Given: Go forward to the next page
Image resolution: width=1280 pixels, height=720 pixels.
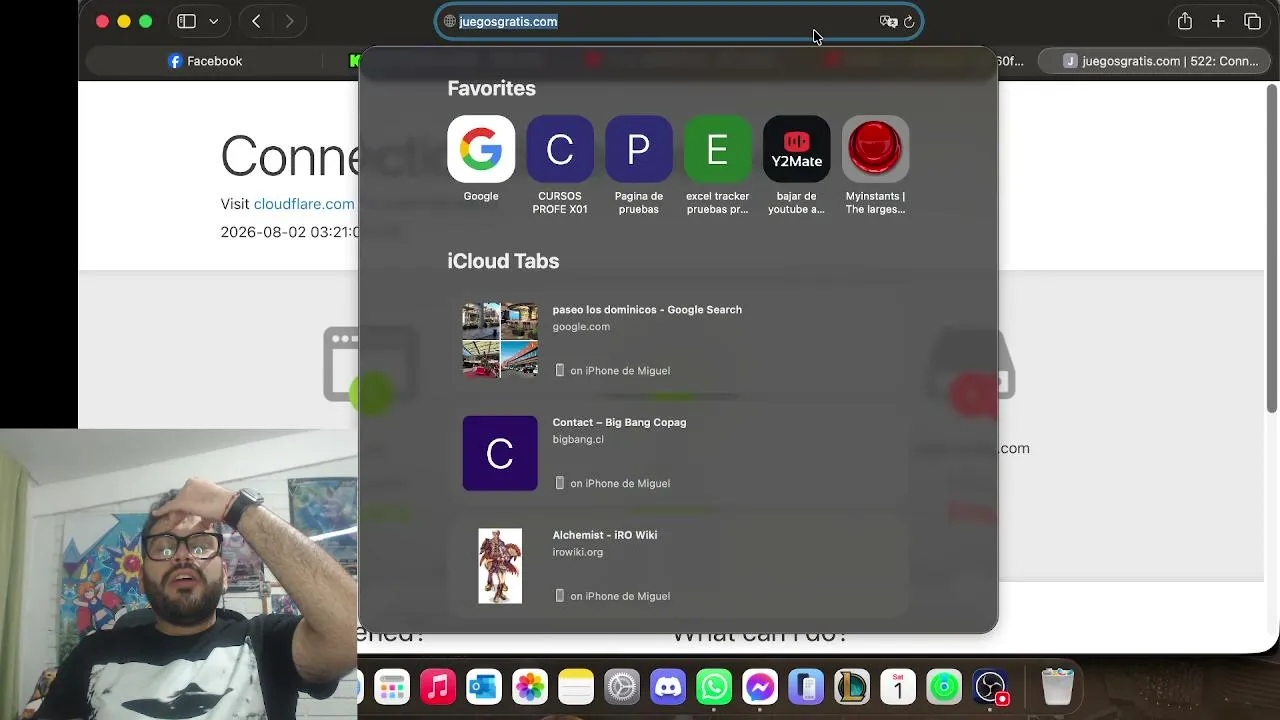Looking at the screenshot, I should click(x=289, y=21).
